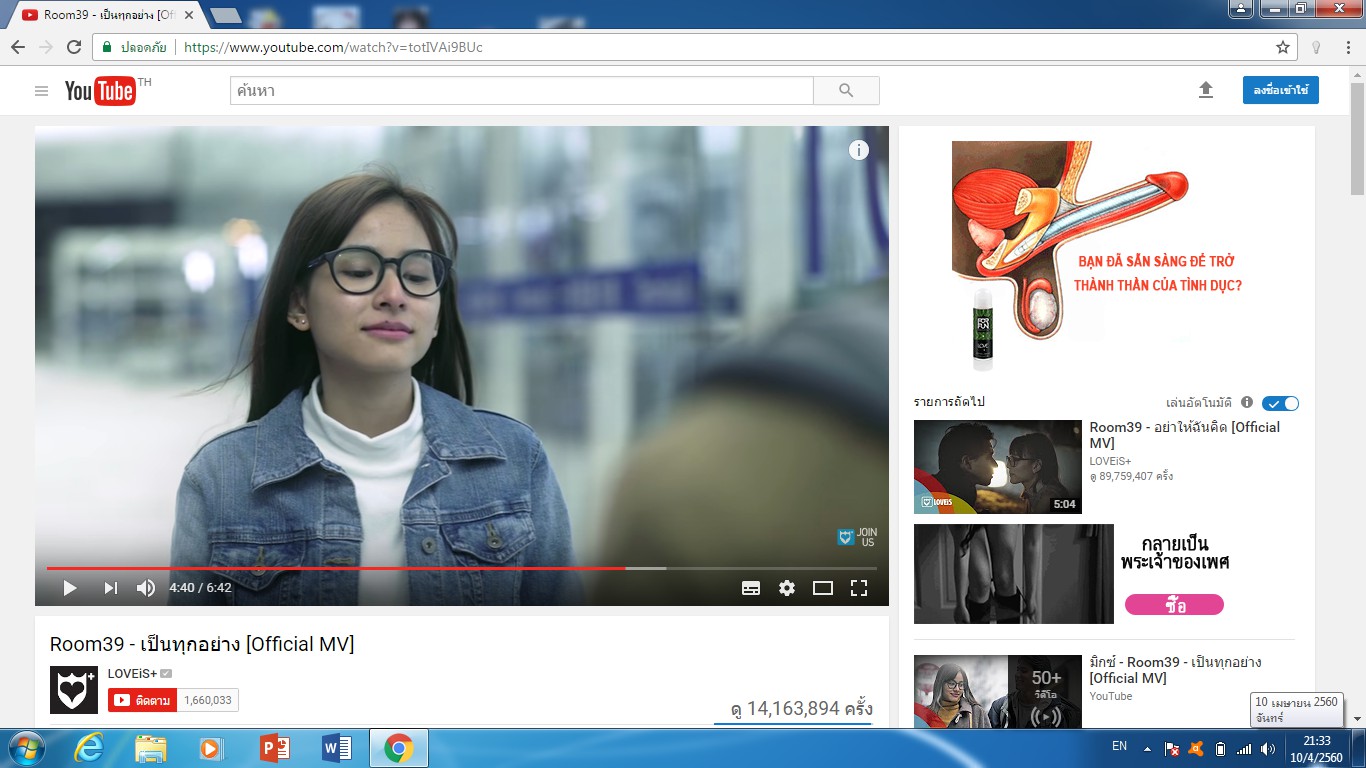Click the system tray volume icon
The image size is (1366, 768).
pyautogui.click(x=1268, y=748)
